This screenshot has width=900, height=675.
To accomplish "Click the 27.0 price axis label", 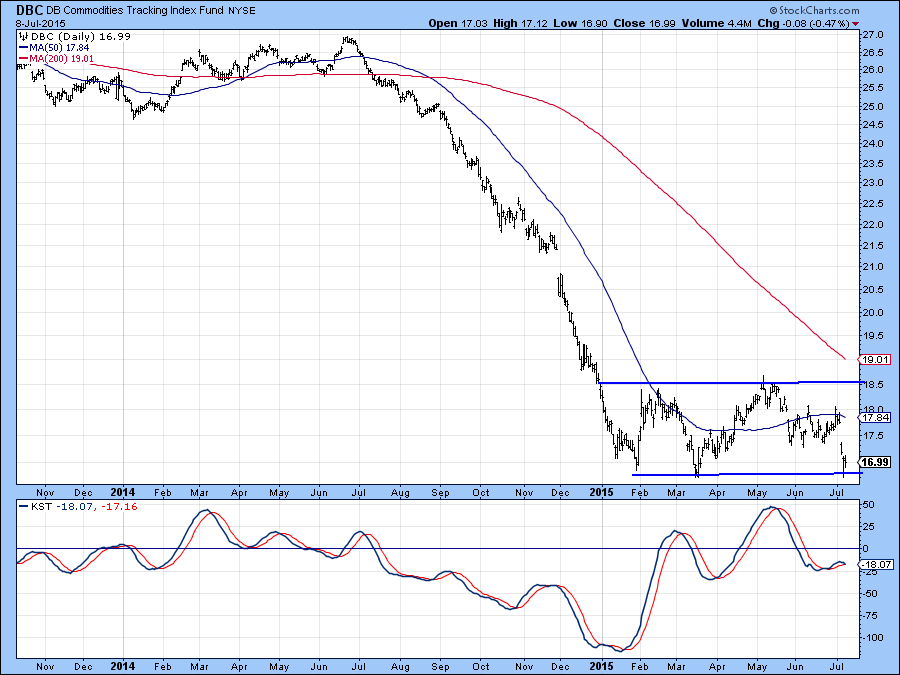I will [872, 35].
